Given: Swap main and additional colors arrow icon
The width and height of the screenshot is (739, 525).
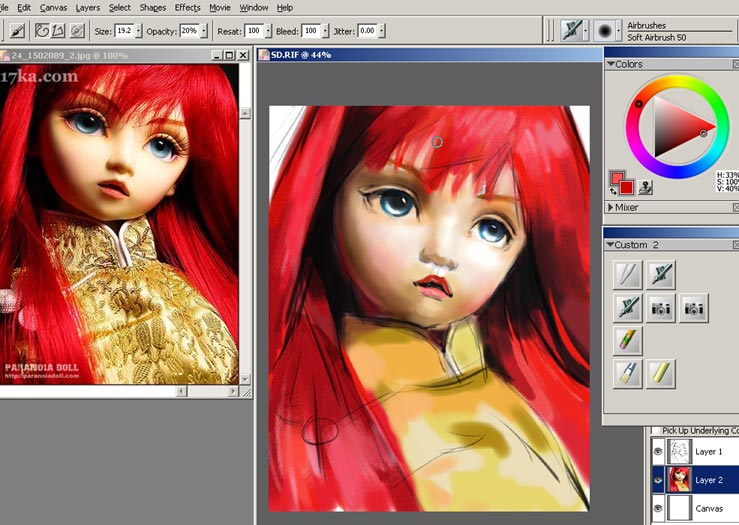Looking at the screenshot, I should (613, 191).
